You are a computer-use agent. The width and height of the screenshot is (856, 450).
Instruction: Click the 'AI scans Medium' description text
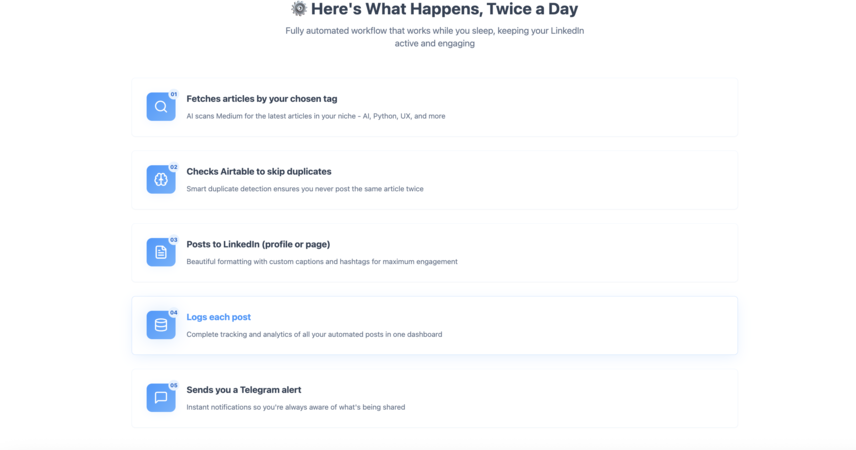tap(316, 116)
